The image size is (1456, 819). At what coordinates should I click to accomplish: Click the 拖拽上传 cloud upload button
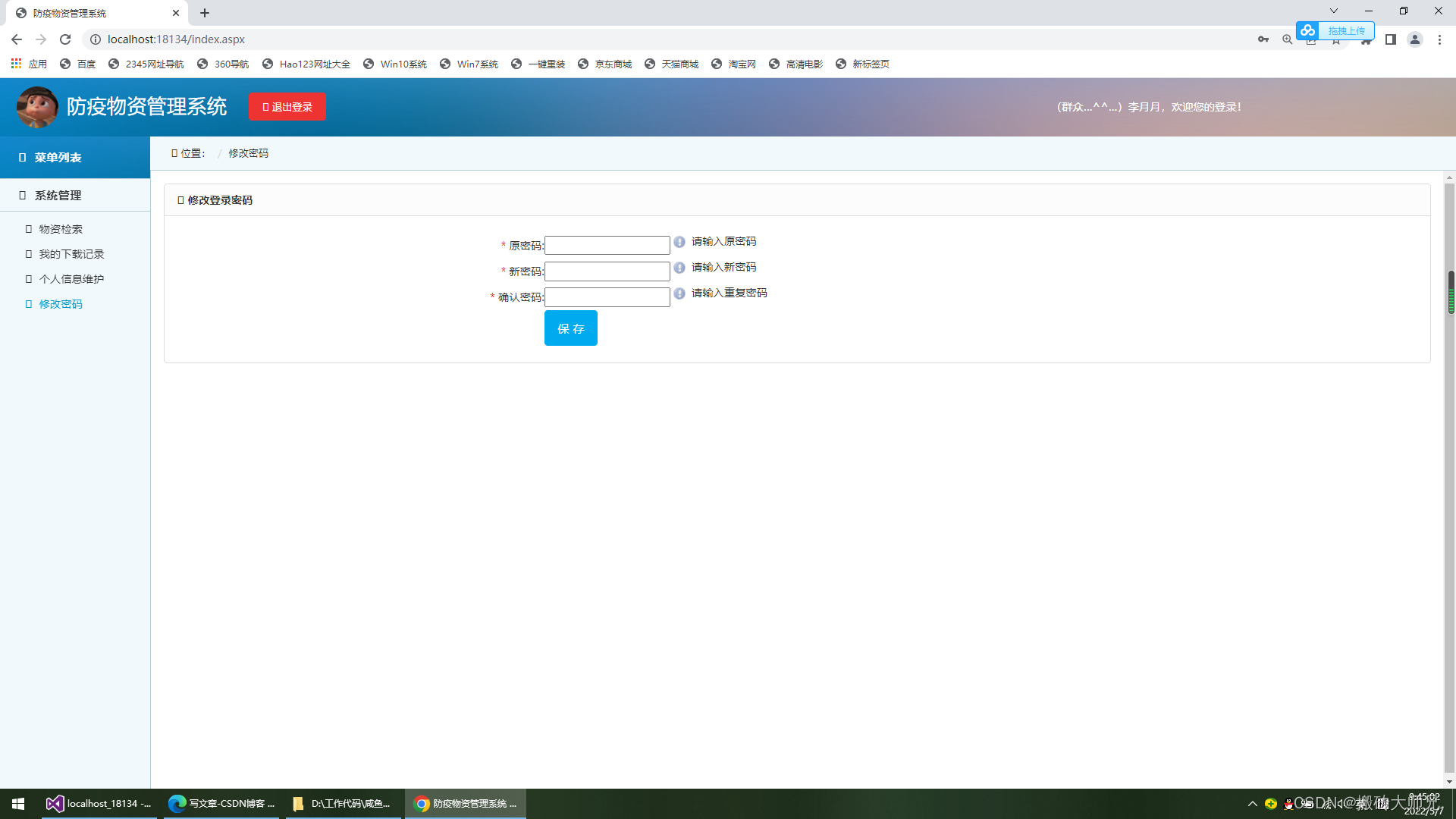[x=1335, y=30]
